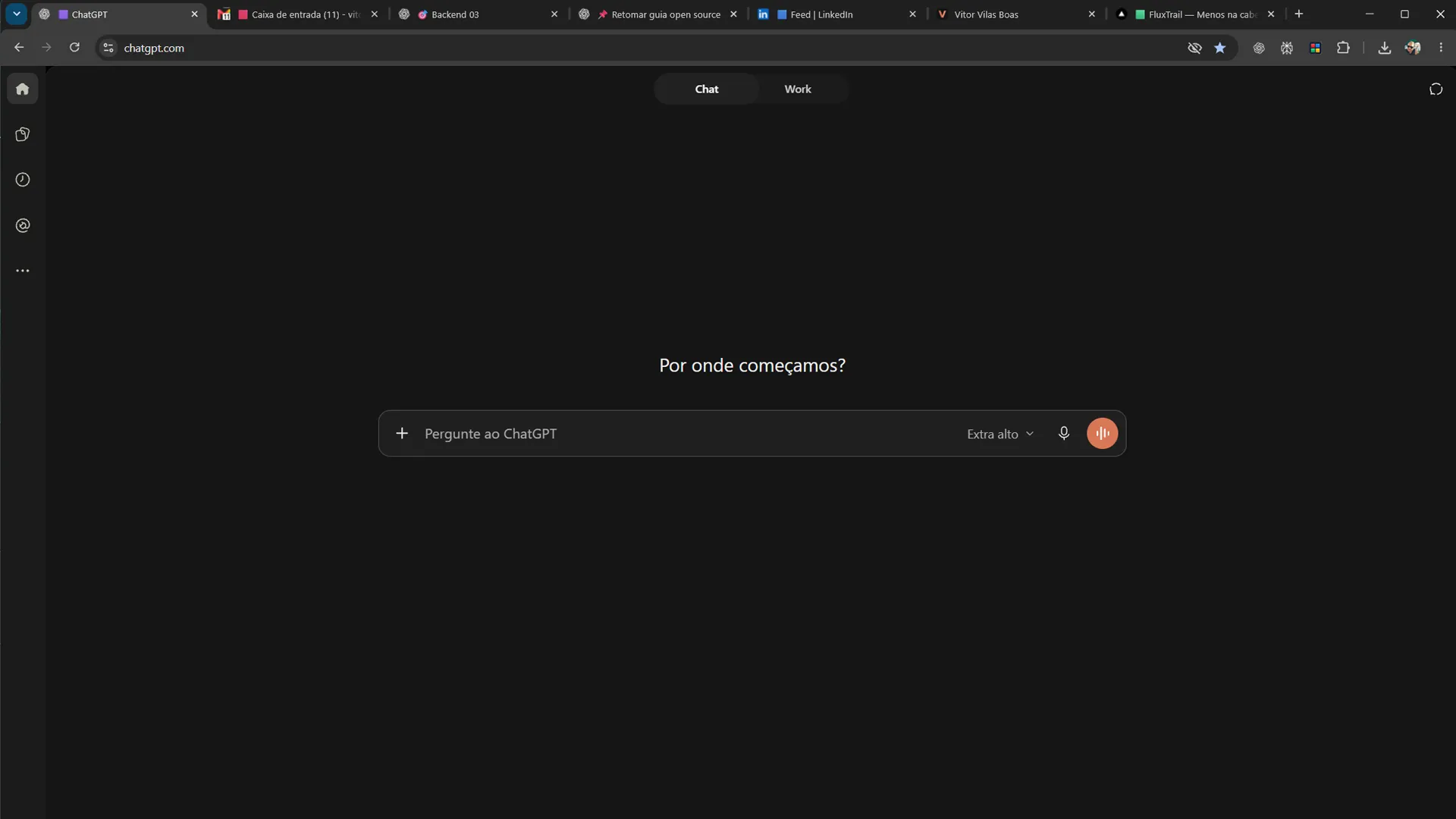Open the profile avatar in browser toolbar
Image resolution: width=1456 pixels, height=819 pixels.
pos(1412,48)
